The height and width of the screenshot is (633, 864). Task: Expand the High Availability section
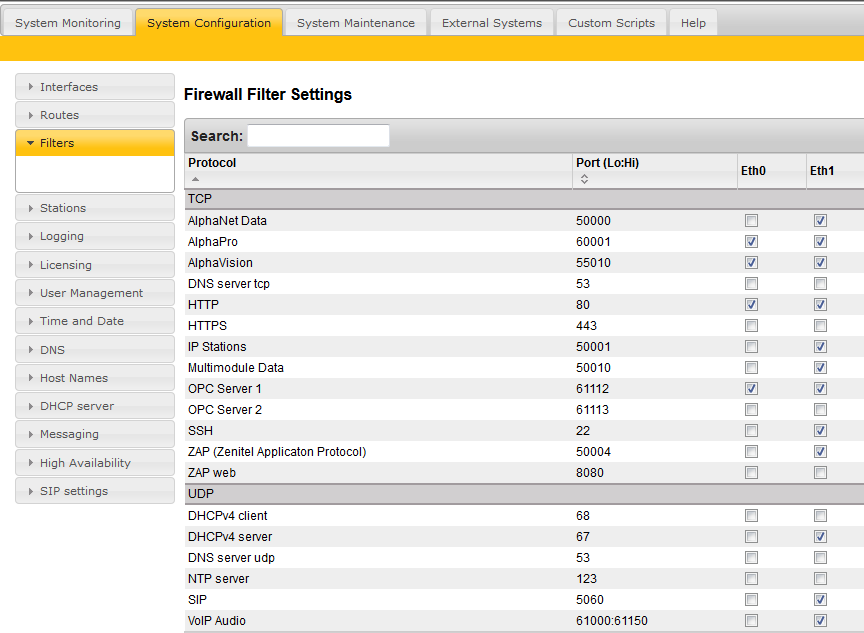coord(95,463)
